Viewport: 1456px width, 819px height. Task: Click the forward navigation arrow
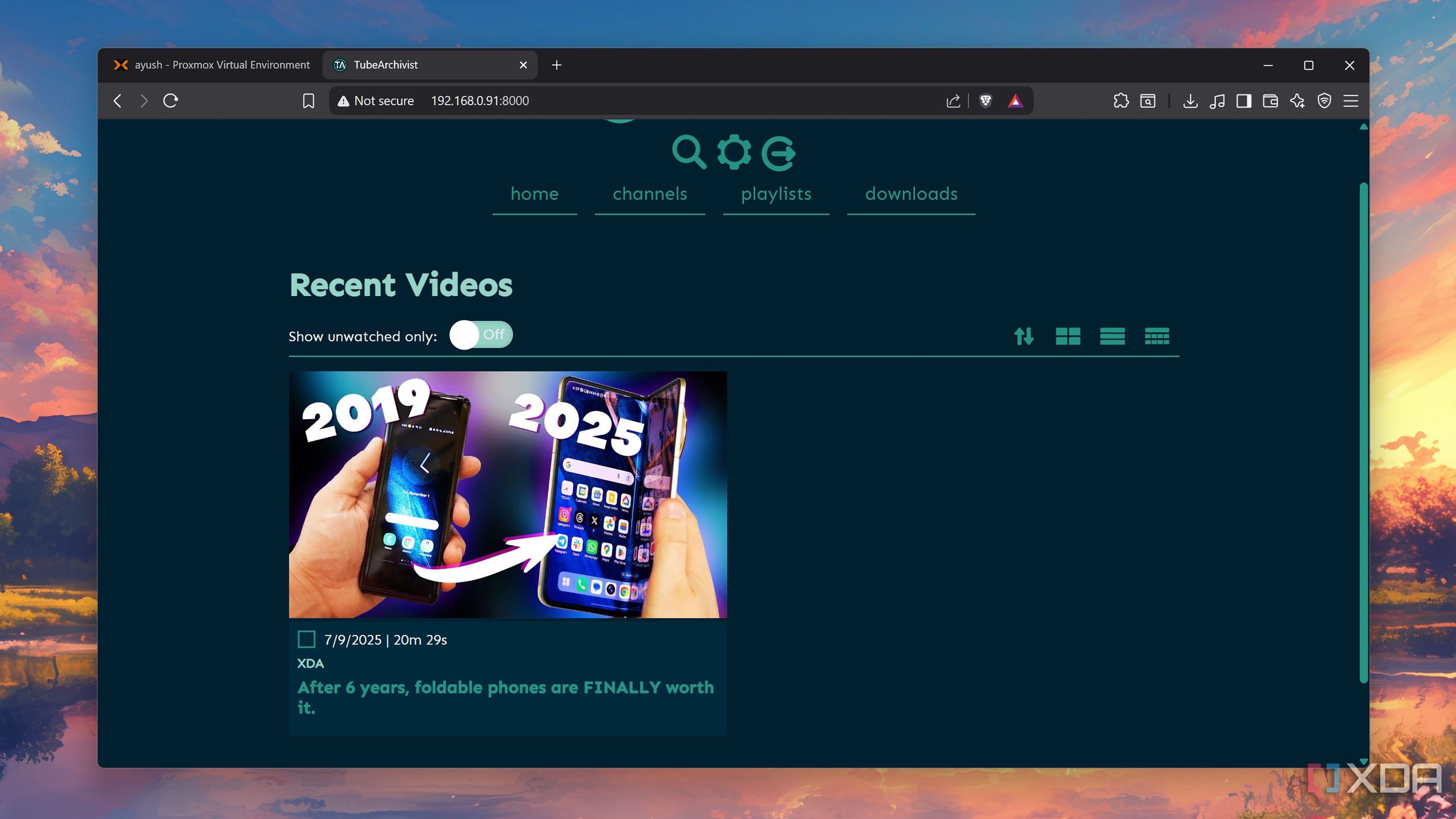pos(144,100)
